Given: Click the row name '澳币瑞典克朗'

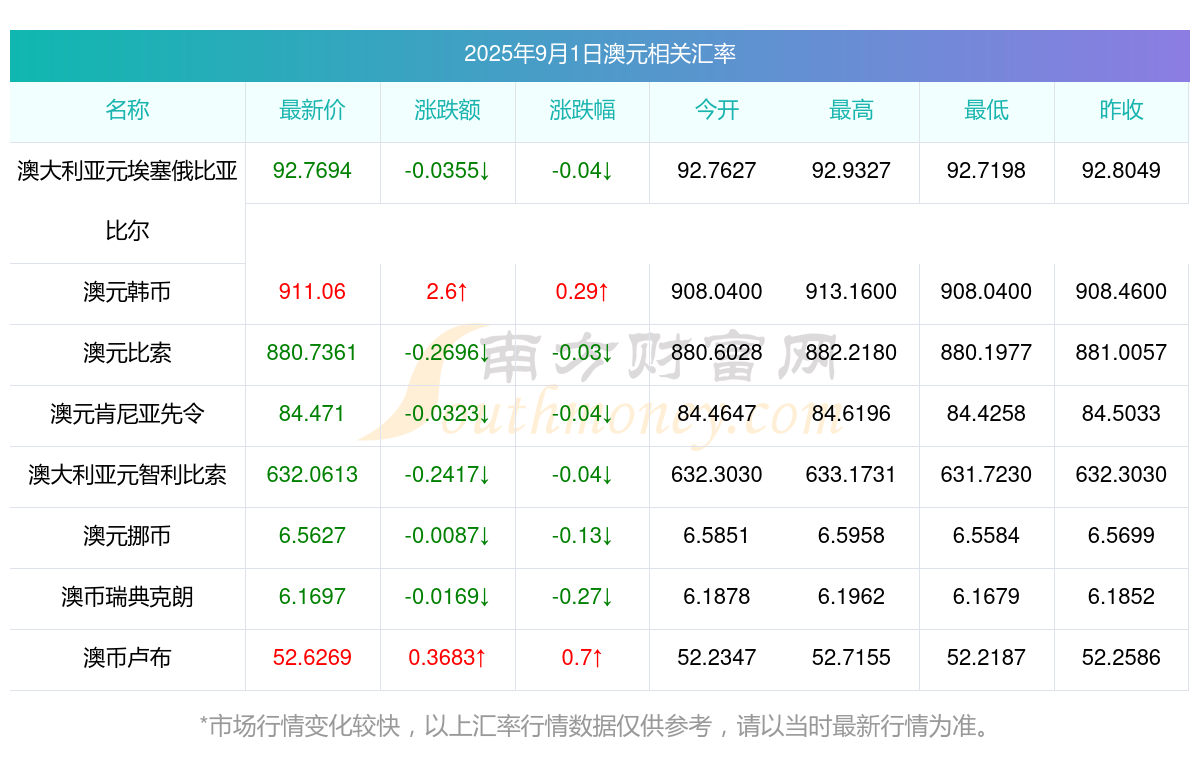Looking at the screenshot, I should 127,597.
